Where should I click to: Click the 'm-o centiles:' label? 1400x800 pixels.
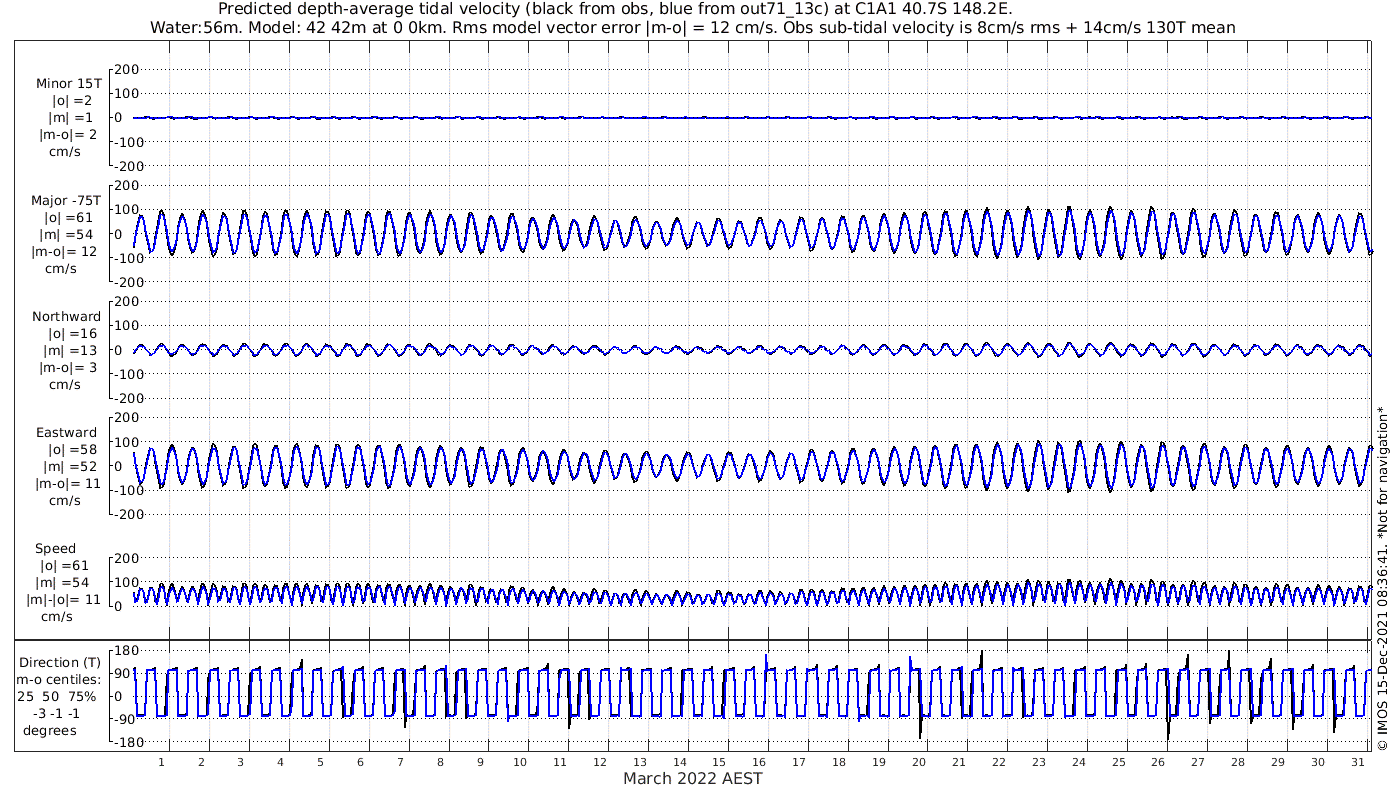61,680
